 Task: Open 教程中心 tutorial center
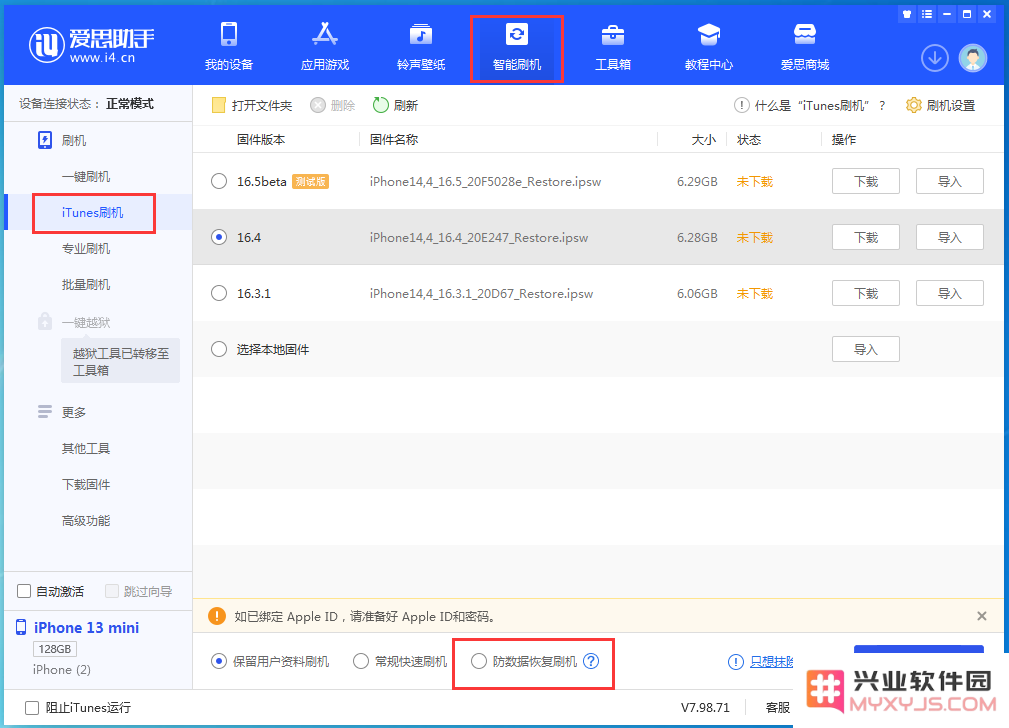tap(708, 46)
